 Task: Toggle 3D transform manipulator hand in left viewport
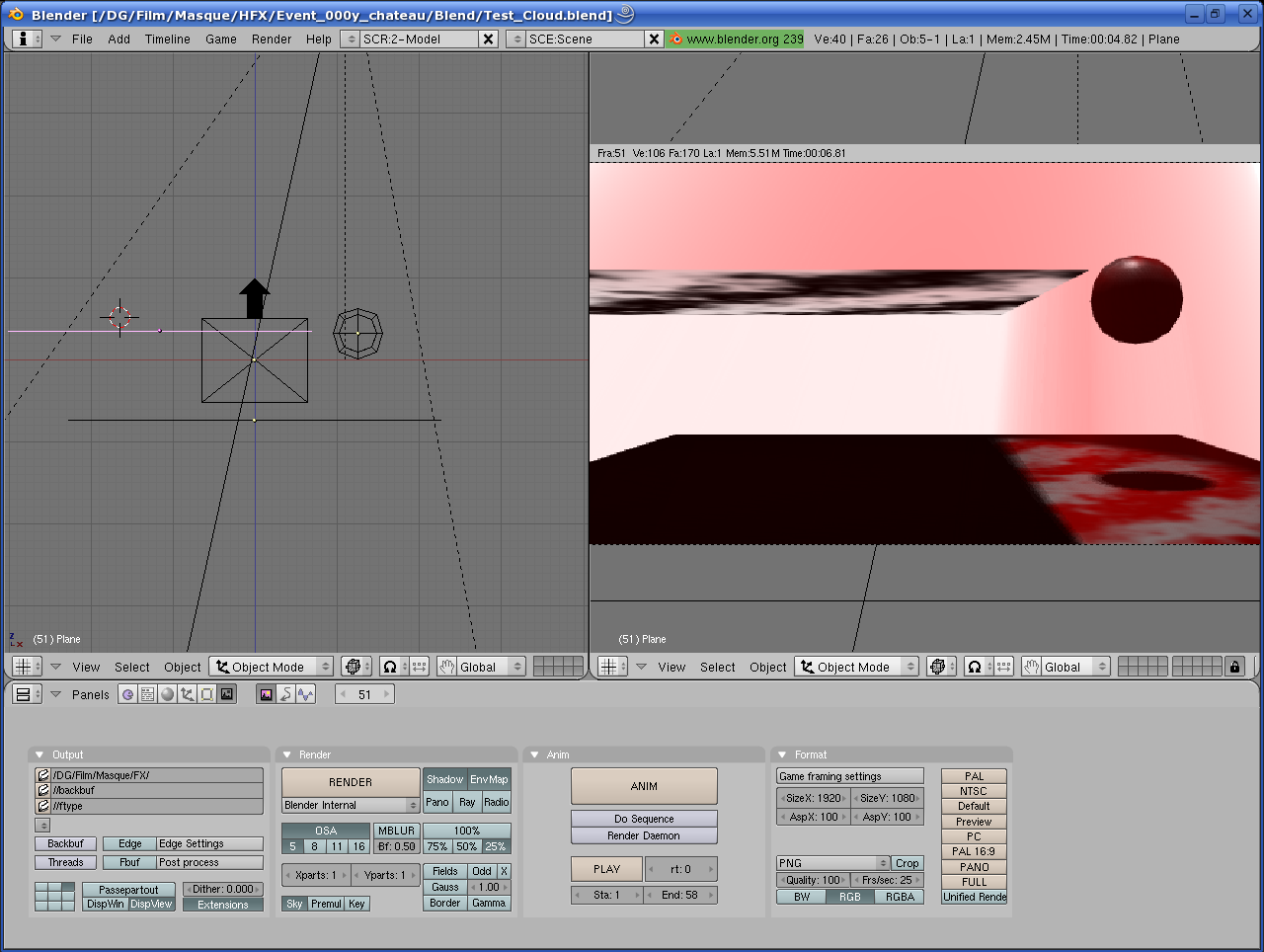click(446, 667)
